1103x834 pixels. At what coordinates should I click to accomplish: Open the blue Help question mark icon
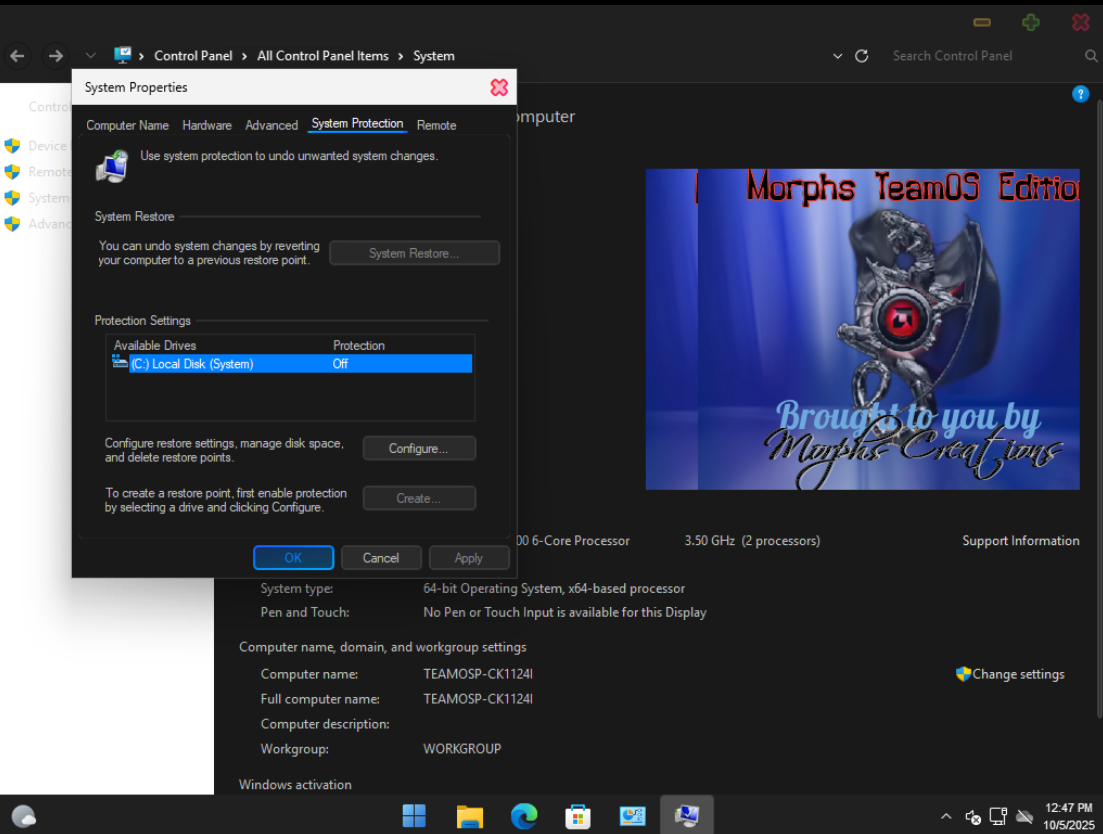click(1080, 94)
